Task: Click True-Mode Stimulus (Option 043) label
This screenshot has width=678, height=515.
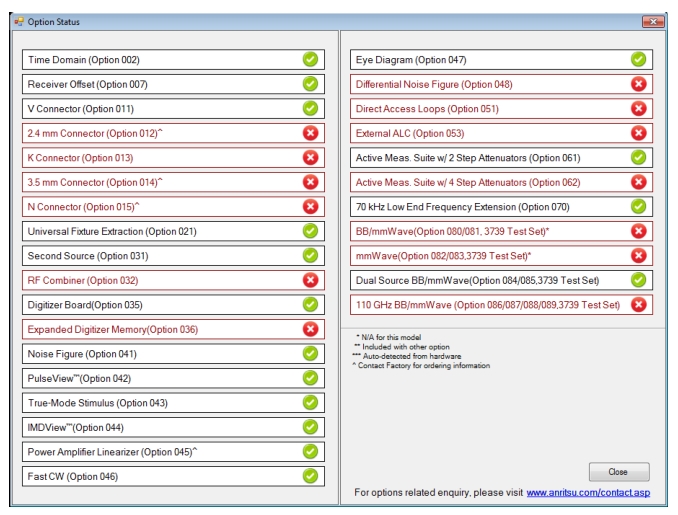Action: [x=98, y=403]
